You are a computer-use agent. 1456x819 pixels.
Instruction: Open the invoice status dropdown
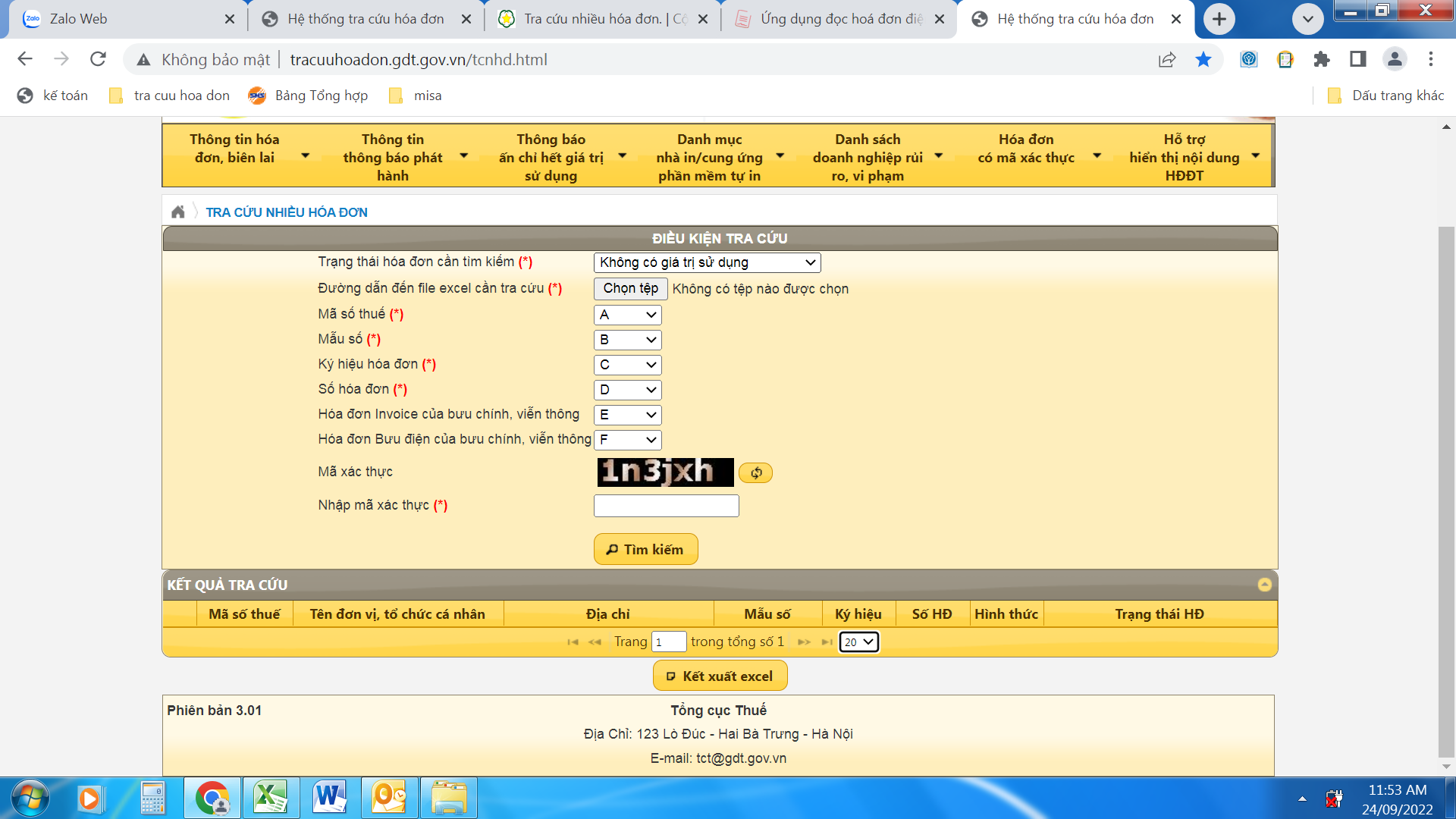click(707, 262)
